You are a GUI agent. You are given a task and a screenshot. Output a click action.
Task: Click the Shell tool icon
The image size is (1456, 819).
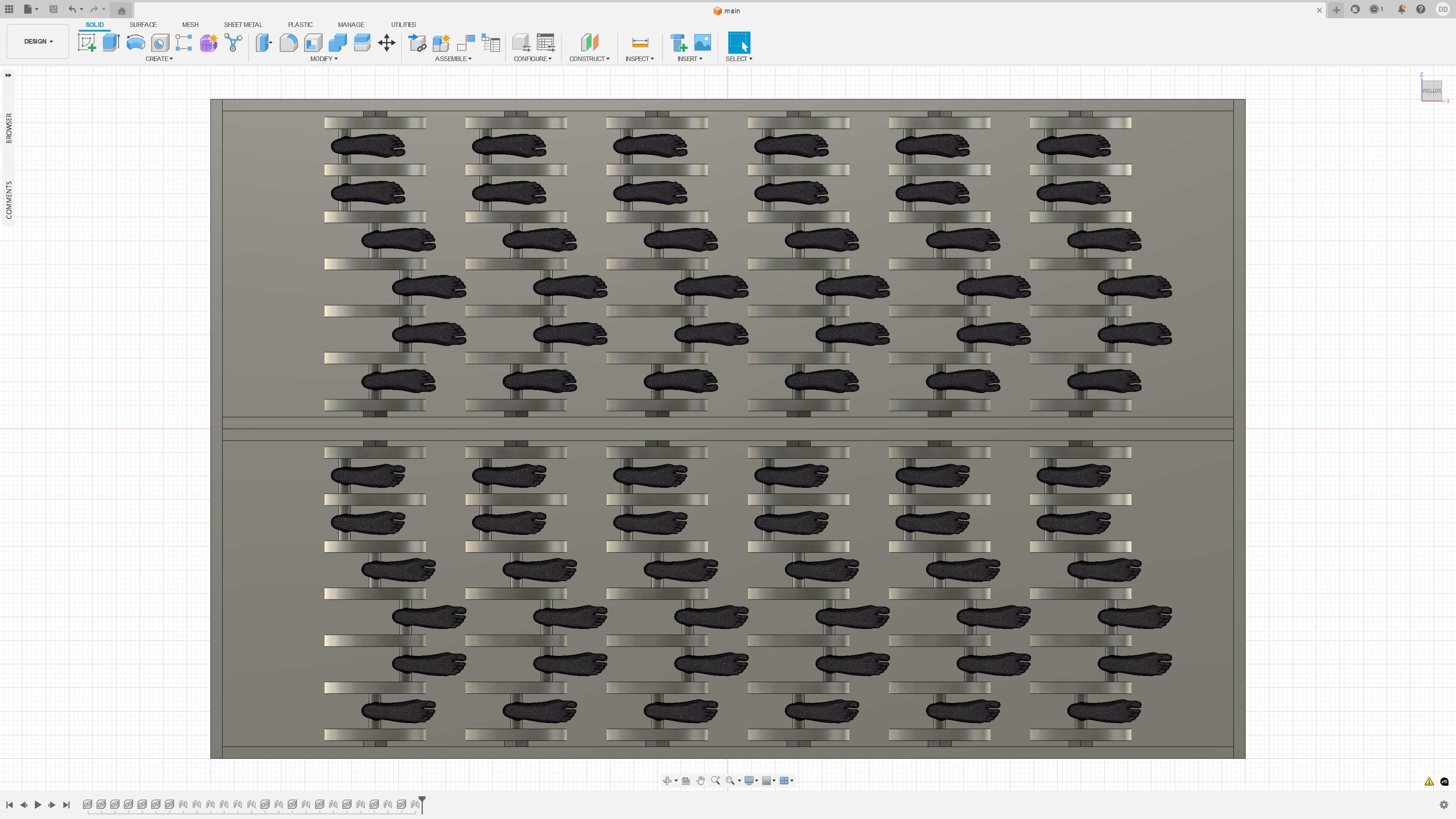click(x=313, y=43)
